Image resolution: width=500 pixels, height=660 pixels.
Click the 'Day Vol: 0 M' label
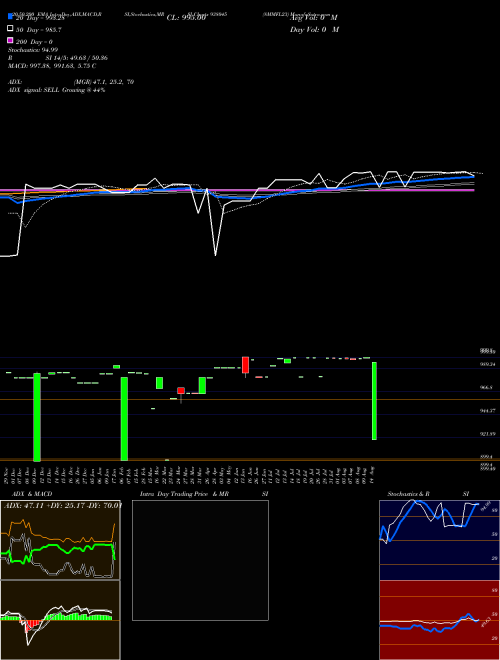[314, 29]
